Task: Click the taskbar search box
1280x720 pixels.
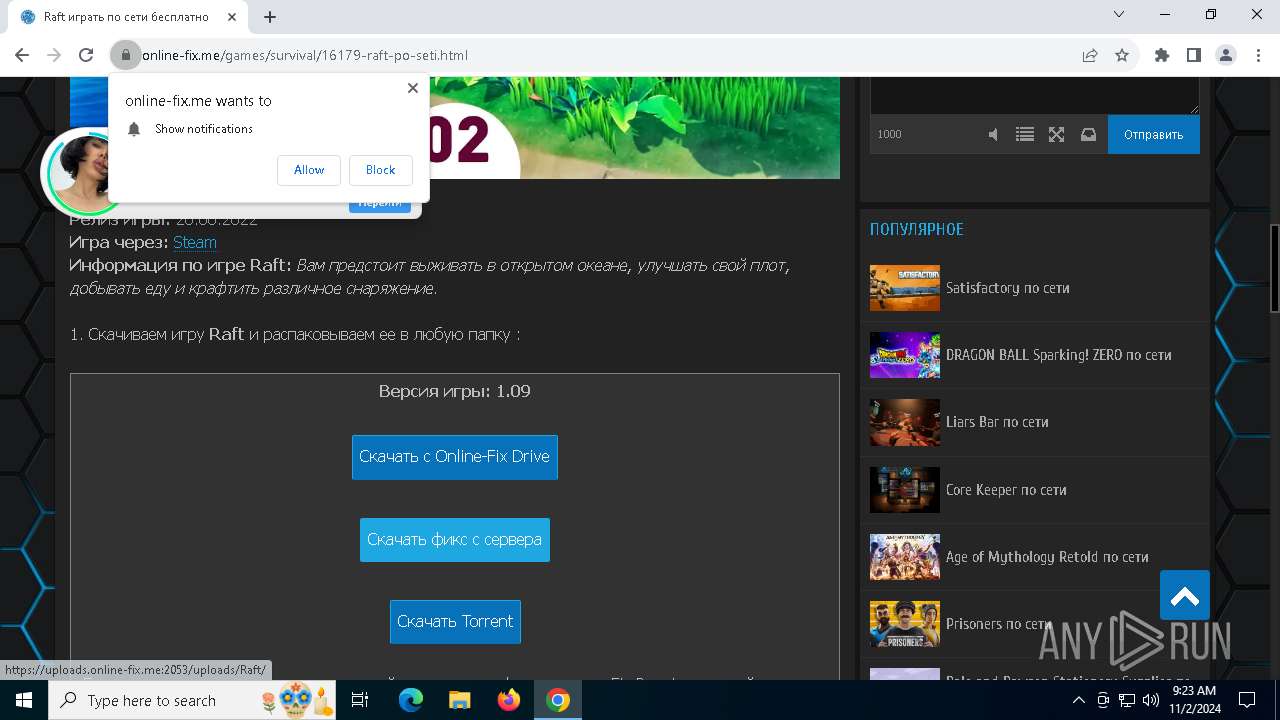Action: (x=194, y=701)
